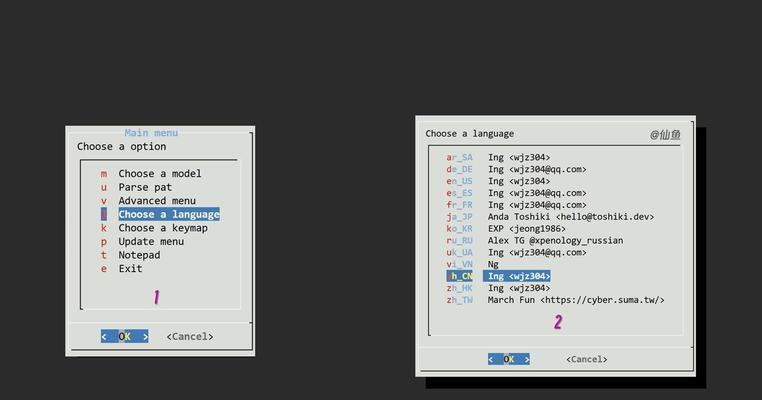Click Cancel in the language dialog

coord(587,359)
